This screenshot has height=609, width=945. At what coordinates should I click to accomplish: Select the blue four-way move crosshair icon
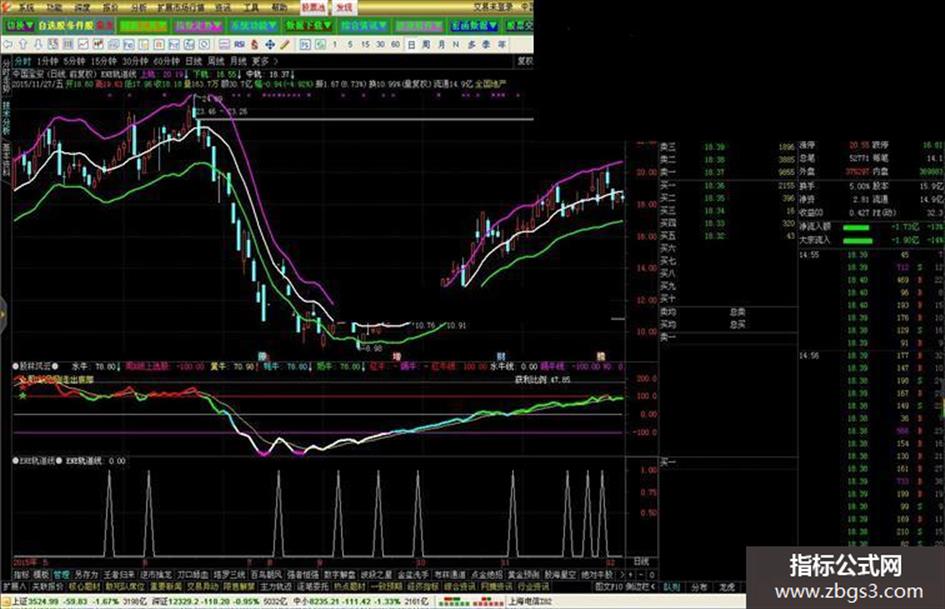pos(270,45)
